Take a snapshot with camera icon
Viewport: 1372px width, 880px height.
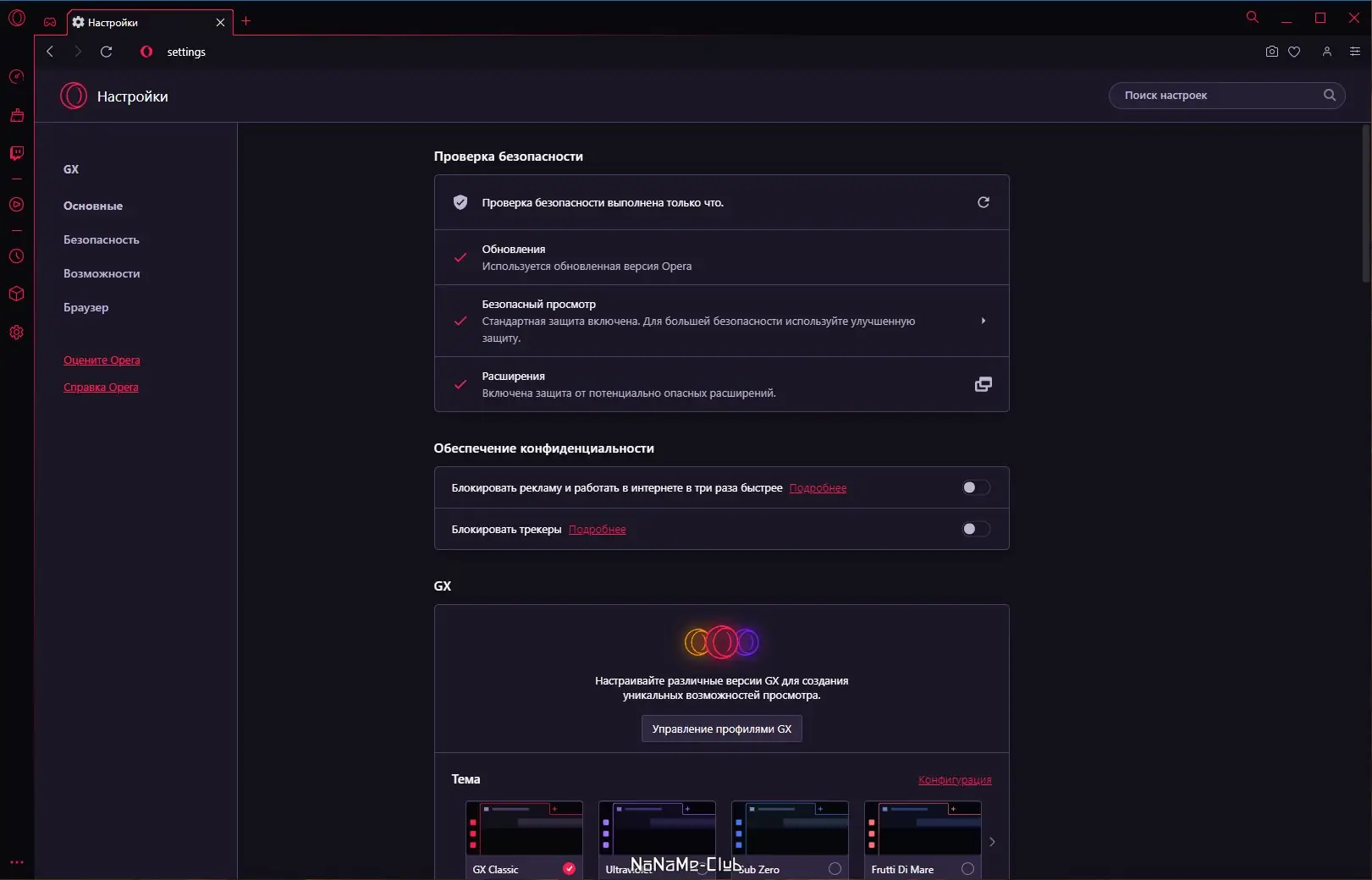point(1271,52)
